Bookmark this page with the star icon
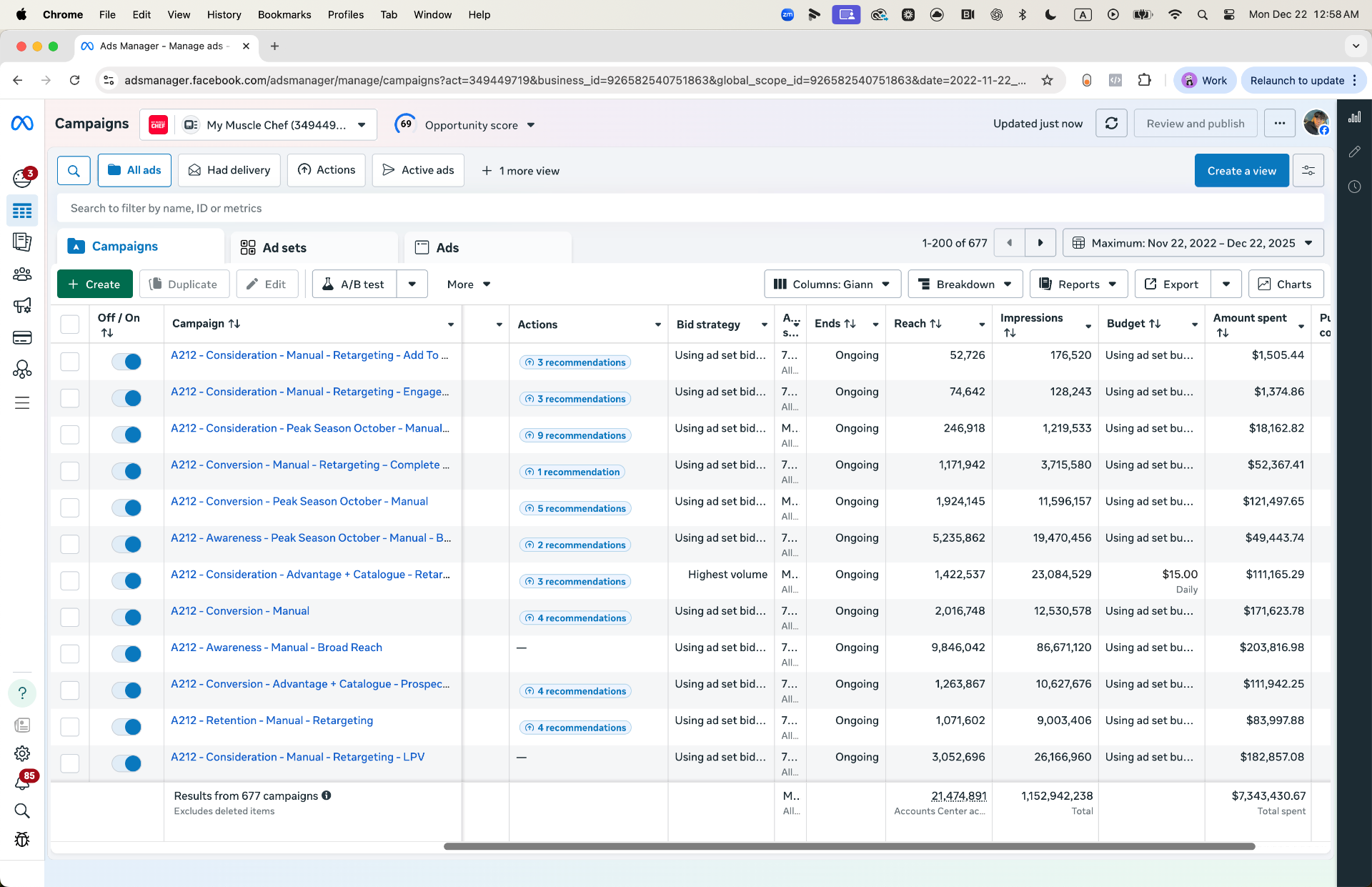The image size is (1372, 887). 1047,80
